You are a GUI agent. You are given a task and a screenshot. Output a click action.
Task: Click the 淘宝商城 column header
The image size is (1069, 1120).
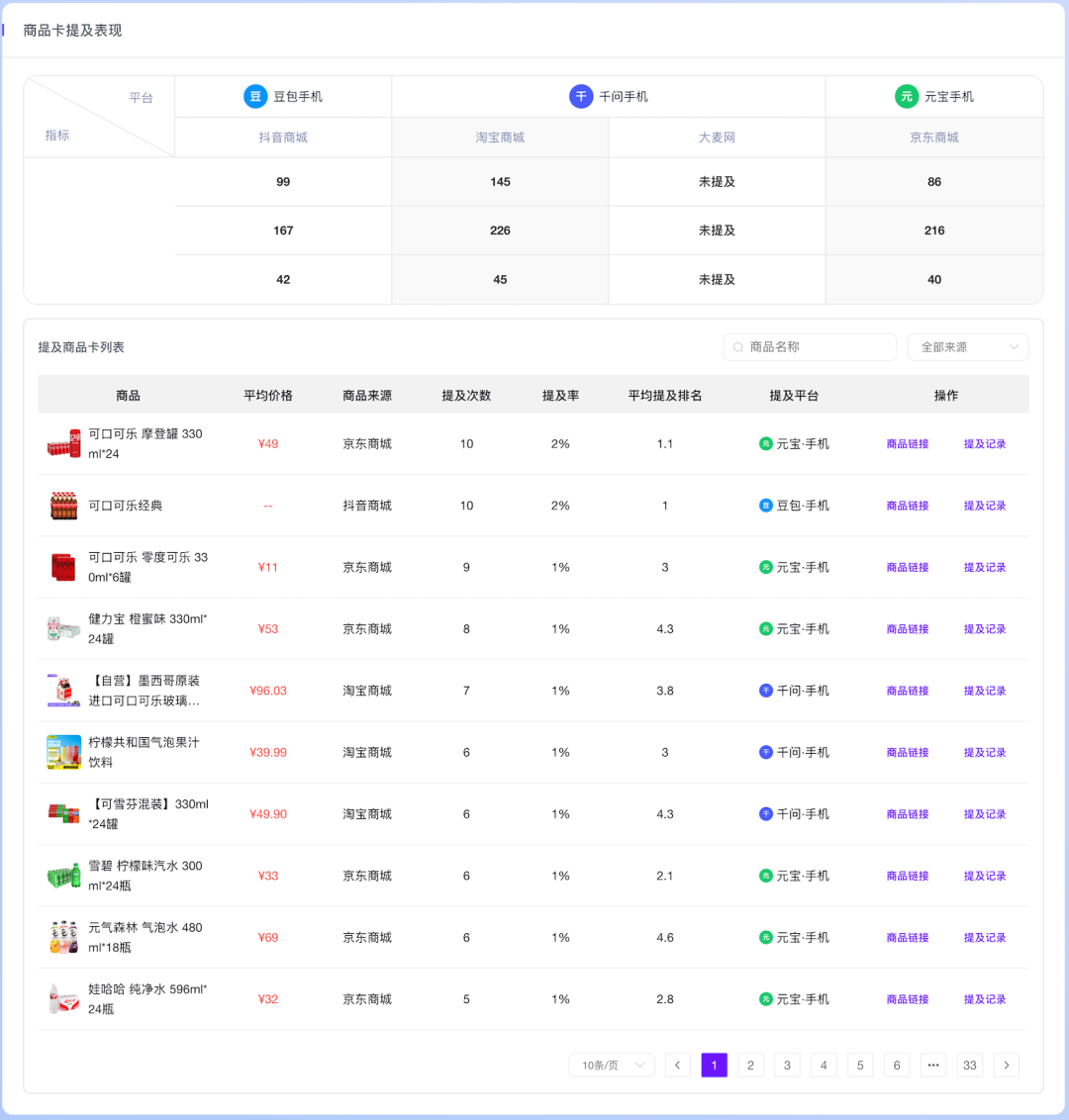(500, 138)
